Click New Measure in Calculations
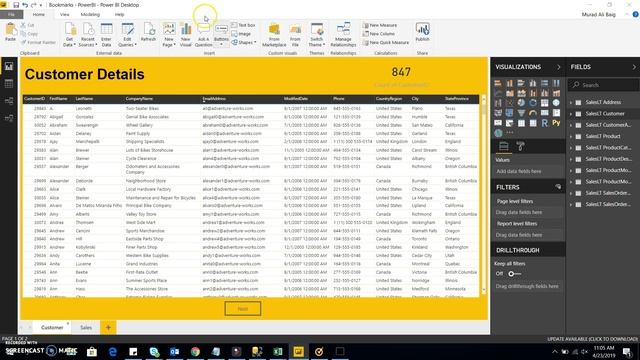 click(380, 25)
